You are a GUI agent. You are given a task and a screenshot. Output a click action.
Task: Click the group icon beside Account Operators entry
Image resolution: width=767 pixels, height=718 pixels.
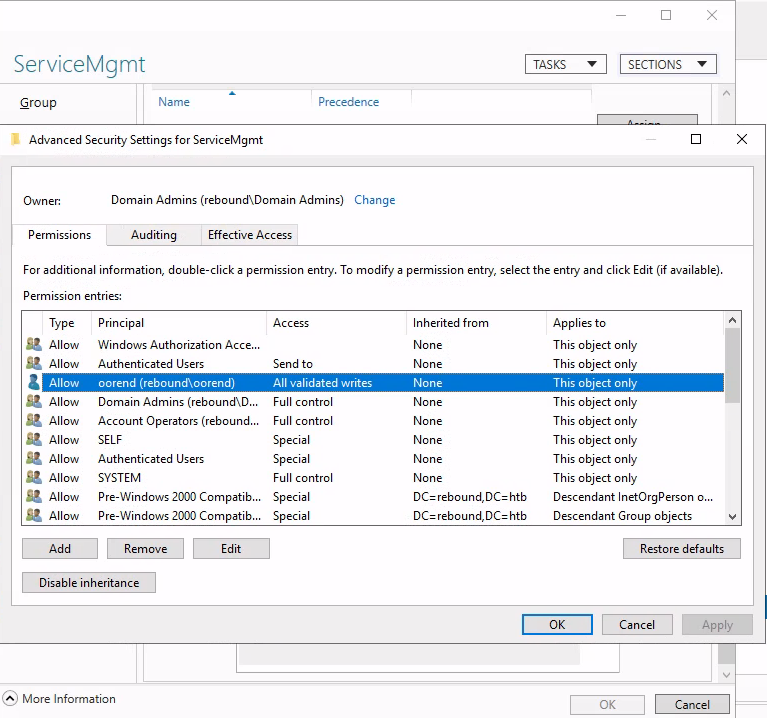click(x=34, y=421)
